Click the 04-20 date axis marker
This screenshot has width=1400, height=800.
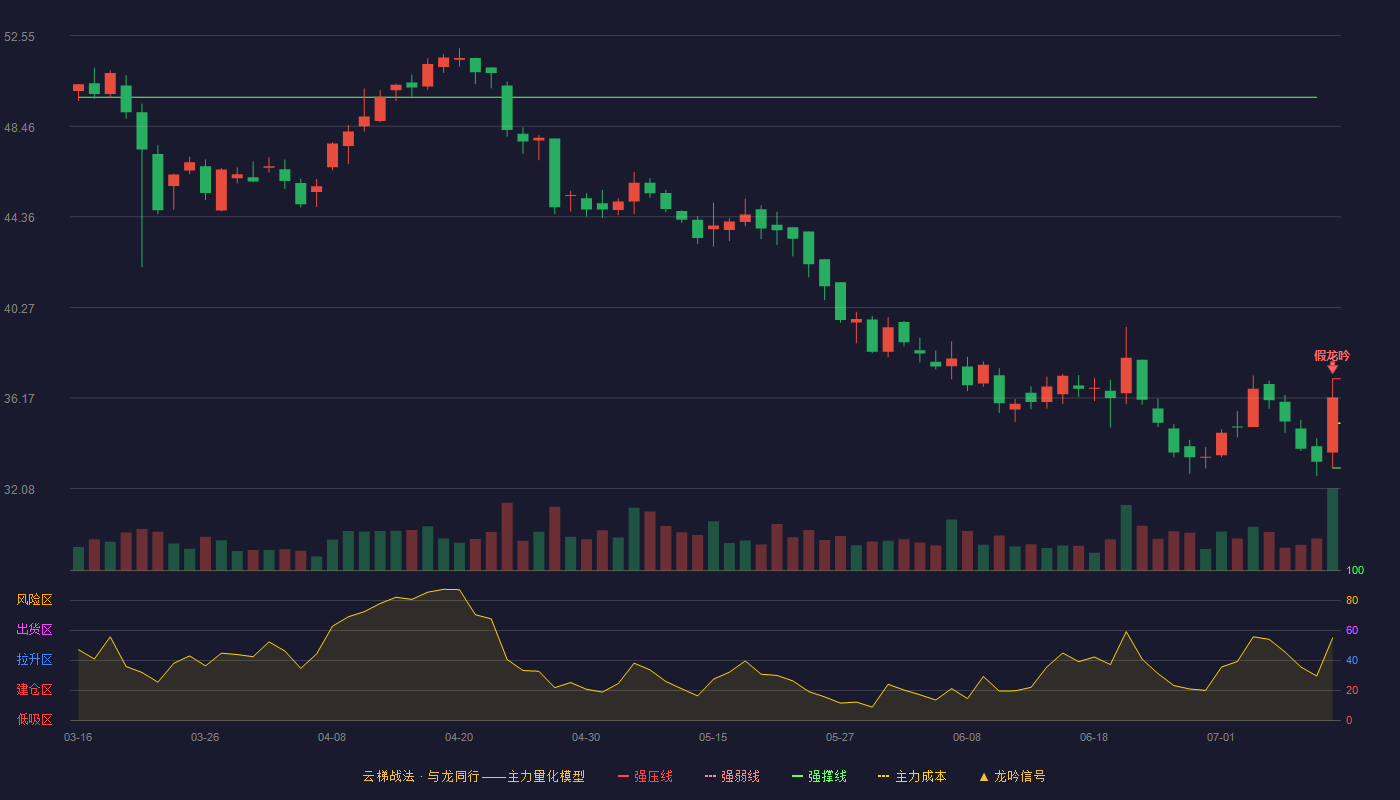(x=459, y=737)
